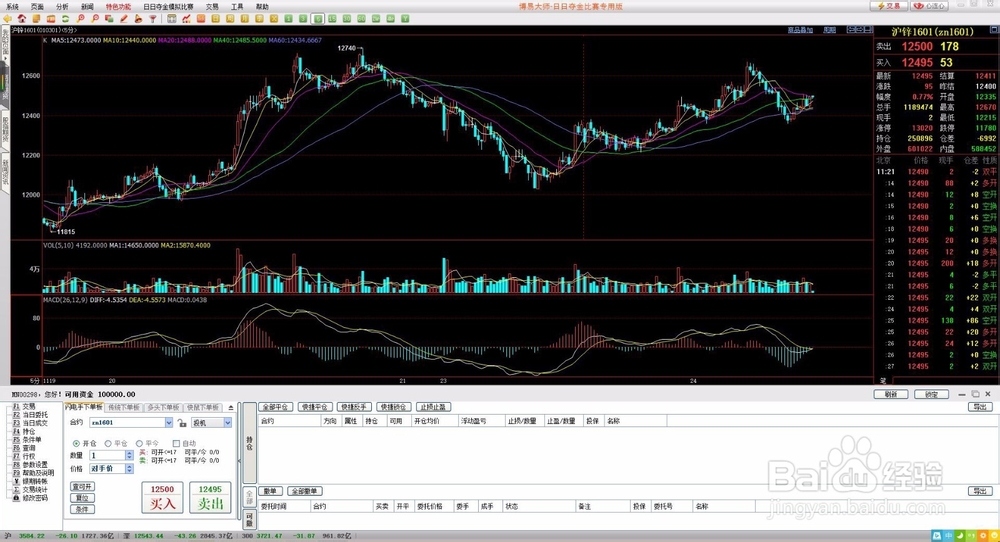Open the 合约 zn1601 dropdown arrow

click(x=168, y=422)
